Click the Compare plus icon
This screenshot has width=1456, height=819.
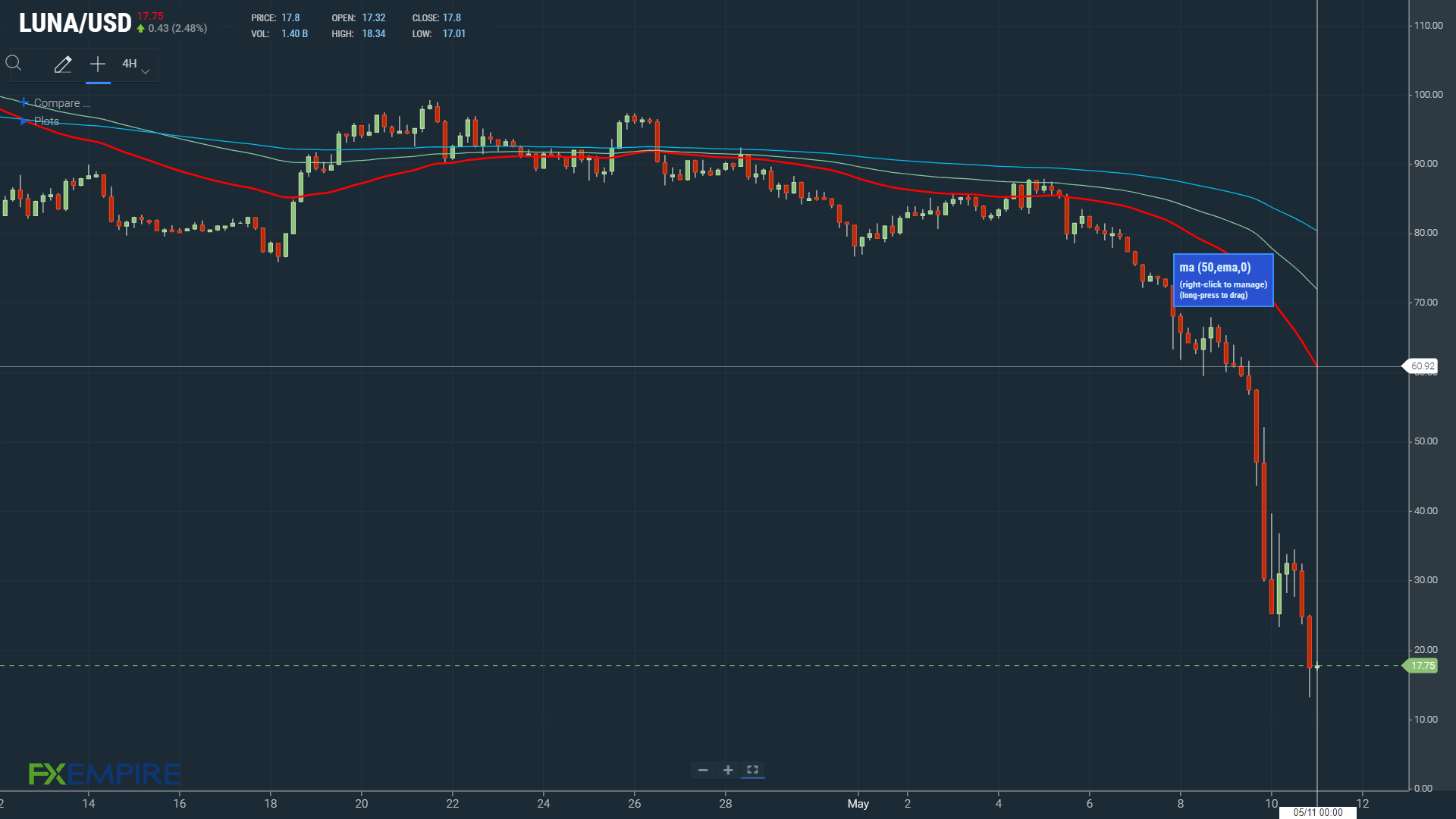[x=25, y=102]
